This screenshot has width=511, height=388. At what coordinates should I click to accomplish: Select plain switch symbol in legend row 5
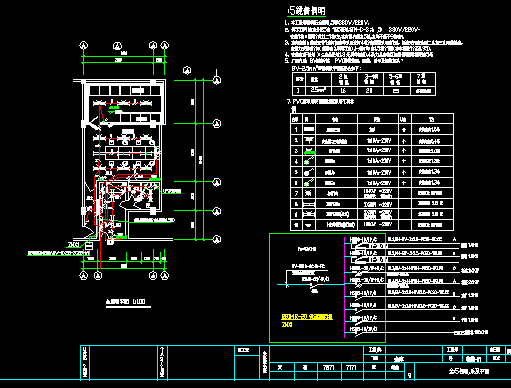coord(309,172)
